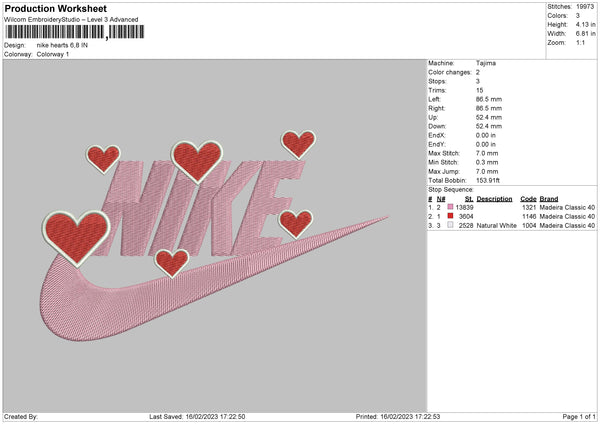The image size is (600, 424).
Task: Select the 'Right:' extent label
Action: pos(436,108)
